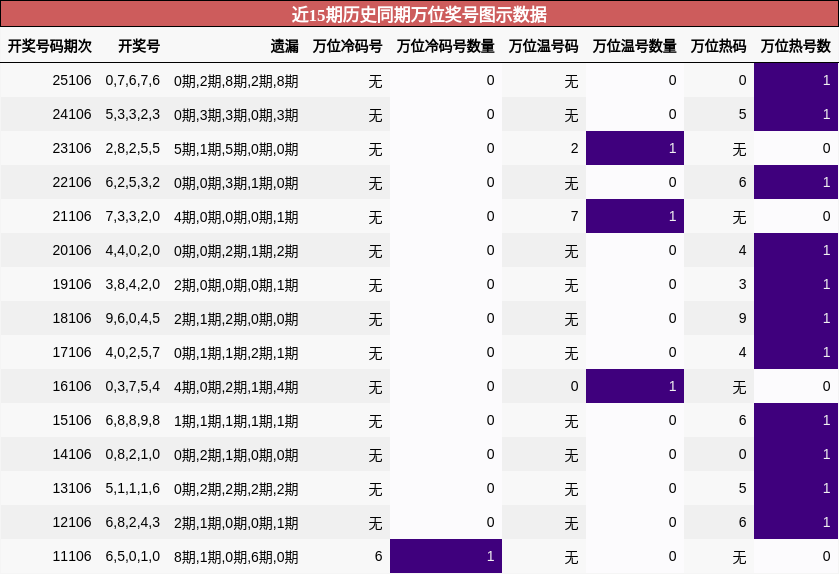
Task: Select period cell 20106
Action: pos(72,250)
